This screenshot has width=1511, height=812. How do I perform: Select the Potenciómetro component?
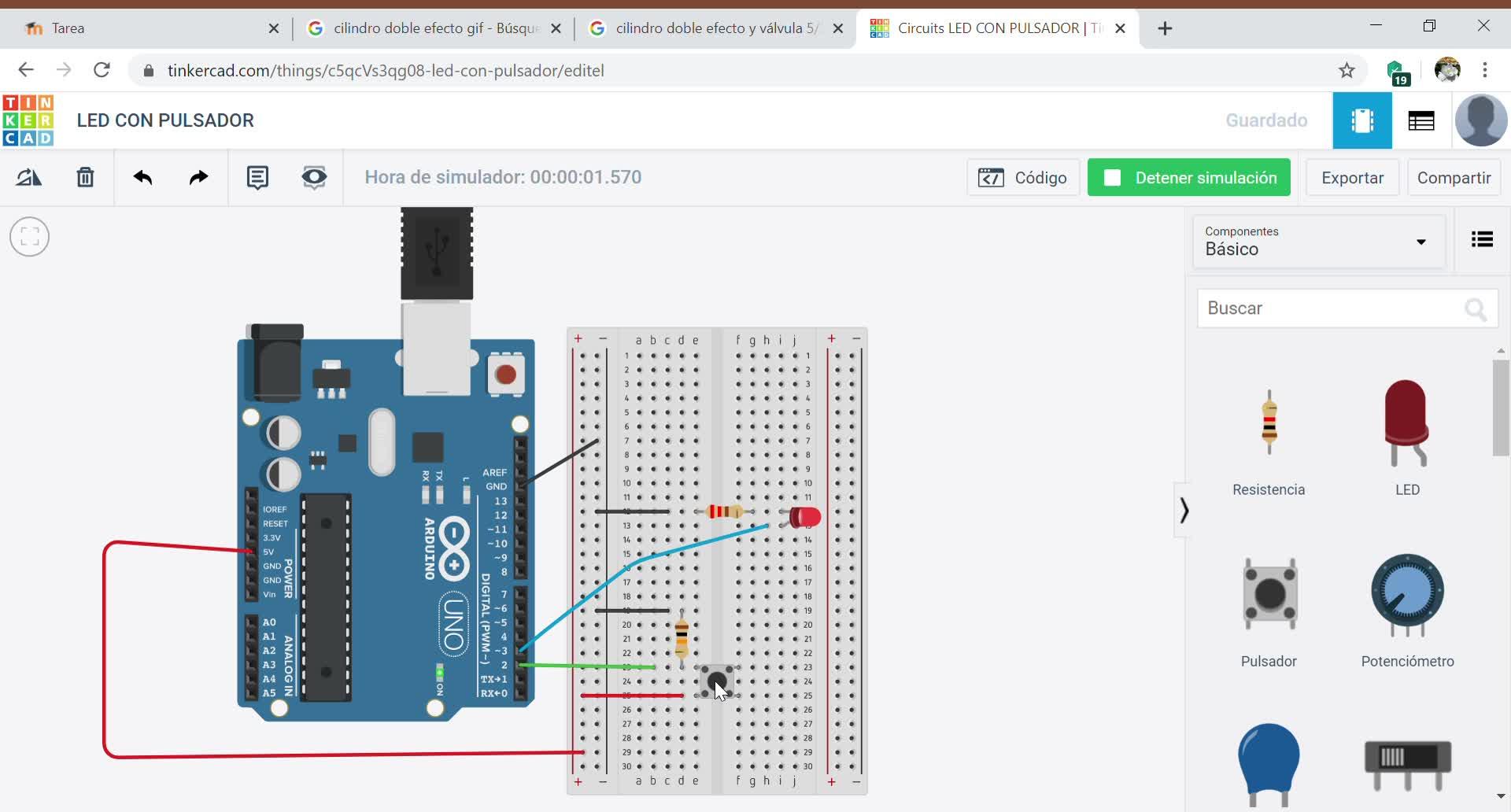(1407, 611)
